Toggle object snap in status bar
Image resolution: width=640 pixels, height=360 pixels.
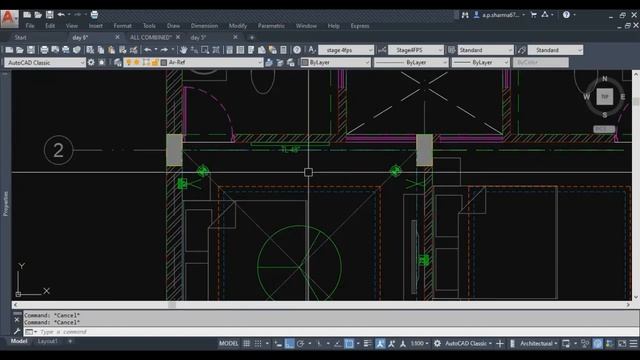pos(349,344)
